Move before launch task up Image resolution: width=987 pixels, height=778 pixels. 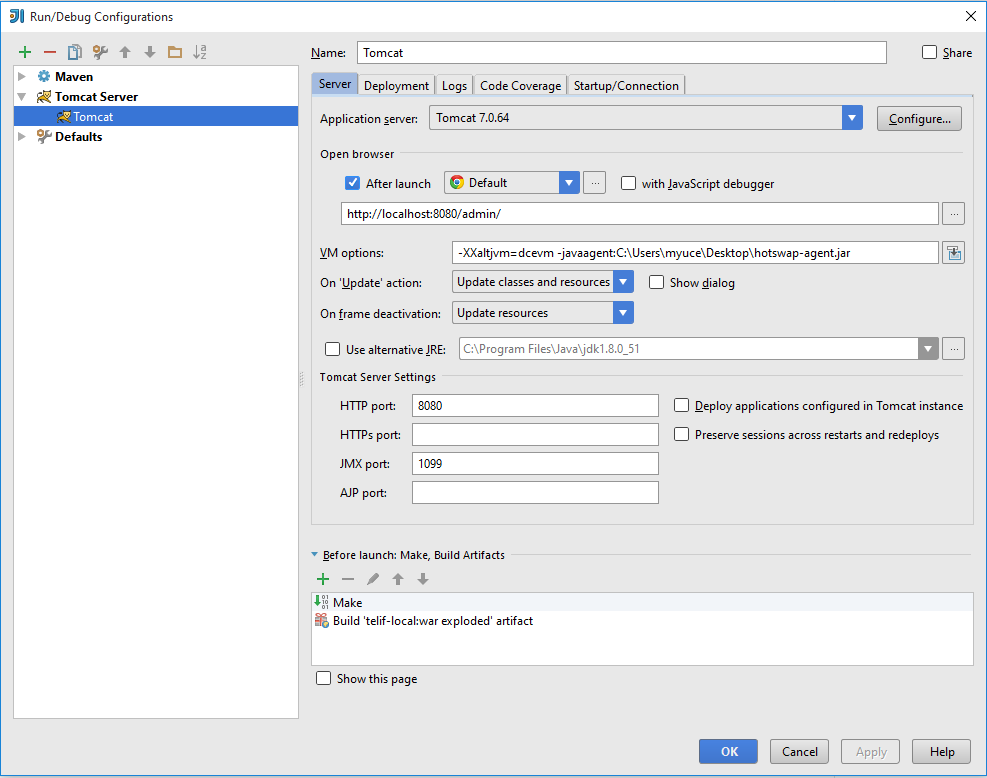tap(398, 579)
